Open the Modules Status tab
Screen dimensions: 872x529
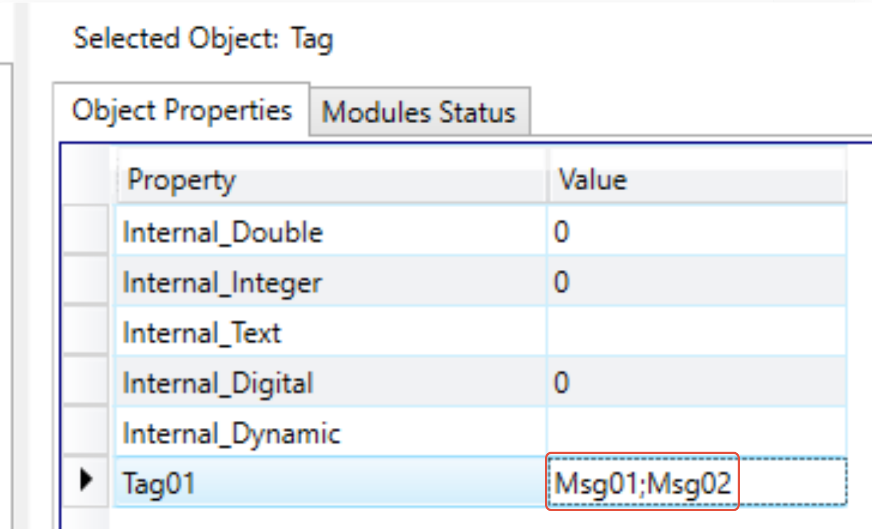pyautogui.click(x=418, y=112)
